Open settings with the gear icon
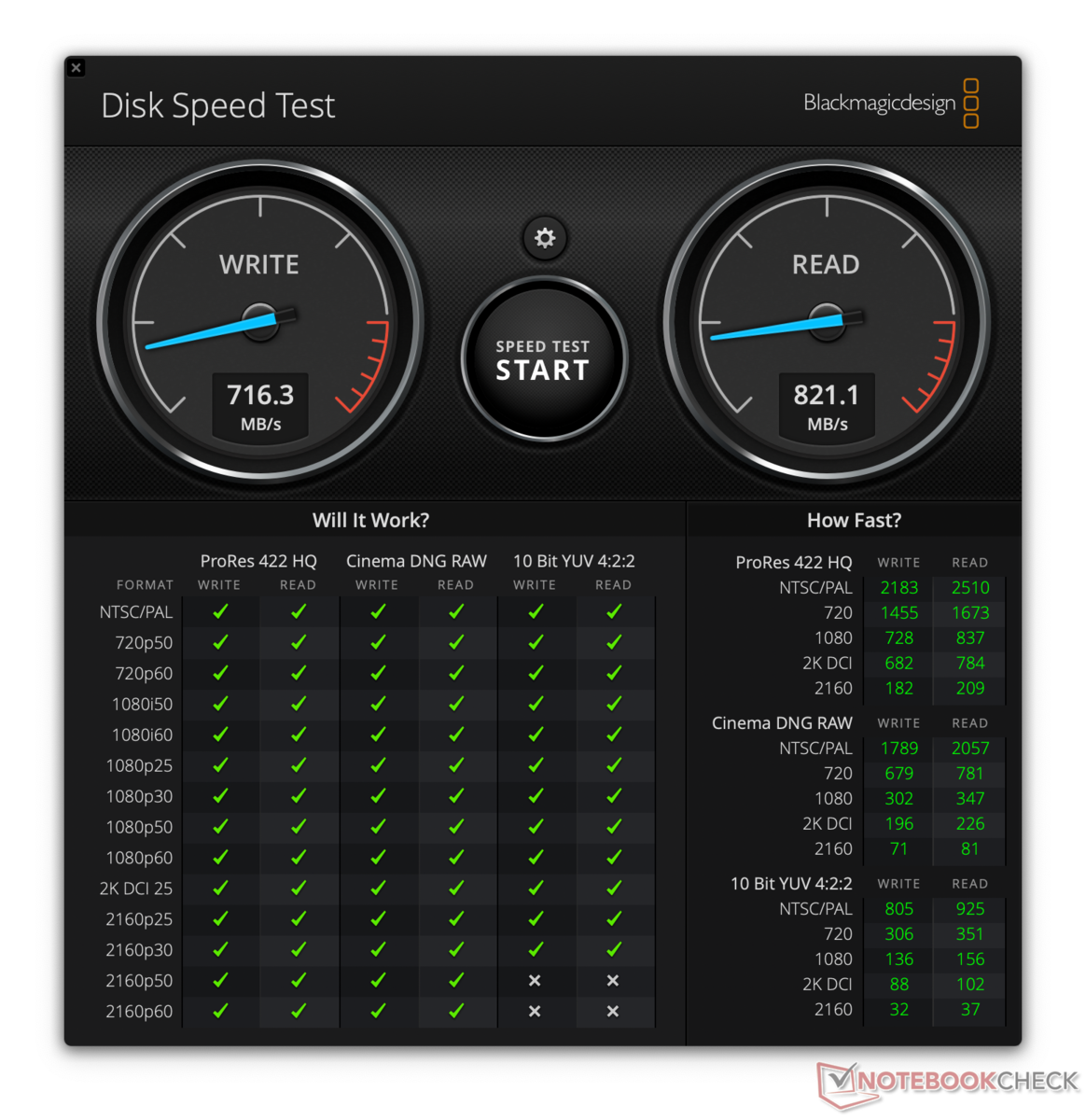Image resolution: width=1086 pixels, height=1120 pixels. coord(545,238)
